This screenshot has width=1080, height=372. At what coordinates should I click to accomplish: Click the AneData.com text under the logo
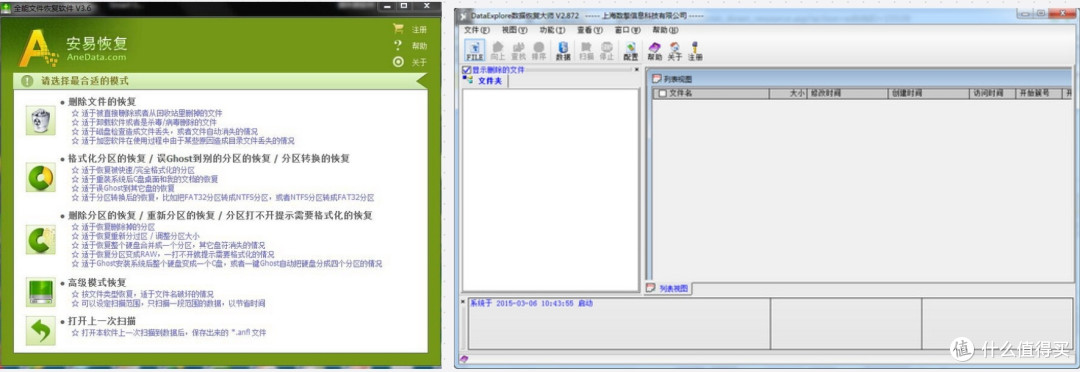click(96, 57)
